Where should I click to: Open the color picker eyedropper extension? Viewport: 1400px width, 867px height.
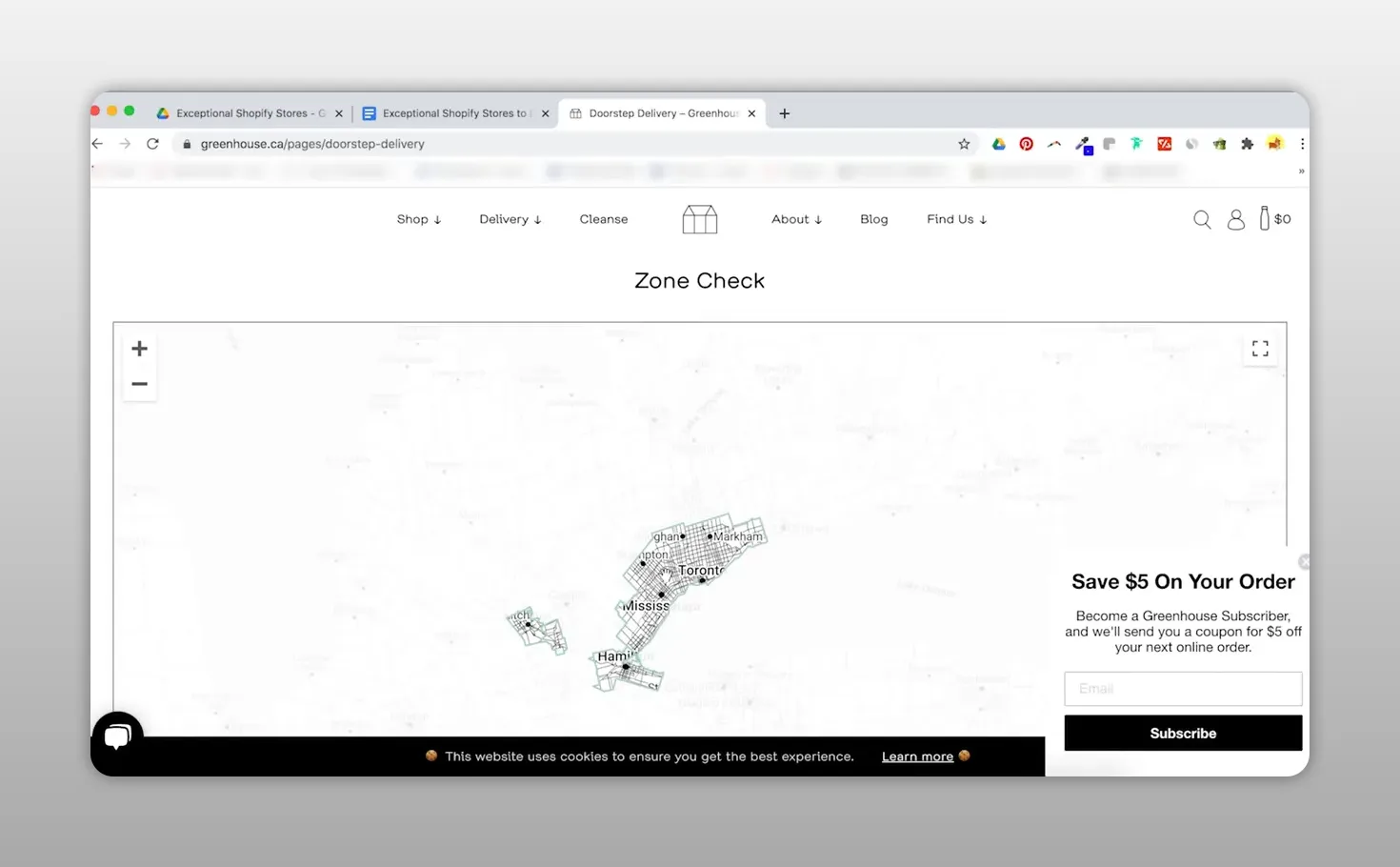click(1083, 145)
